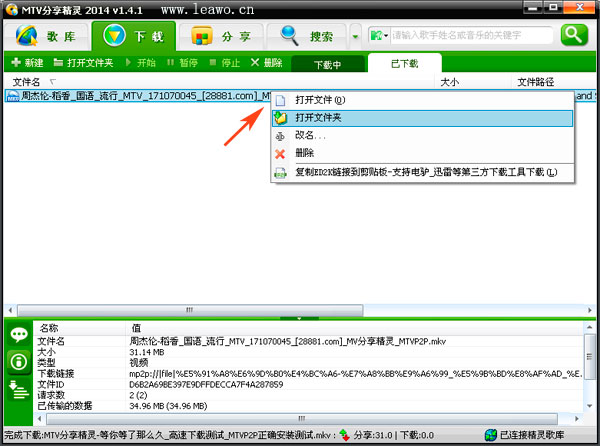
Task: Choose 复制ED2K链接到剪贴板 from the context menu
Action: click(x=422, y=173)
